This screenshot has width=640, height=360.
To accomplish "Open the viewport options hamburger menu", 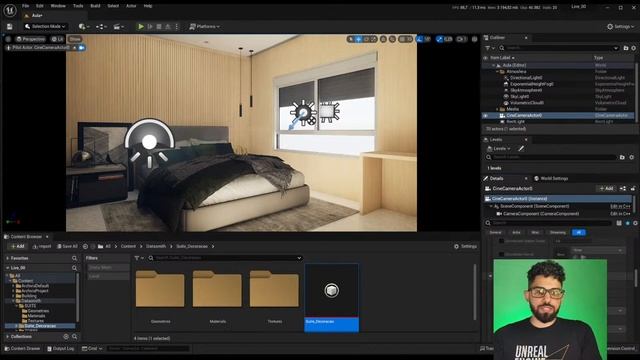I will (x=8, y=39).
